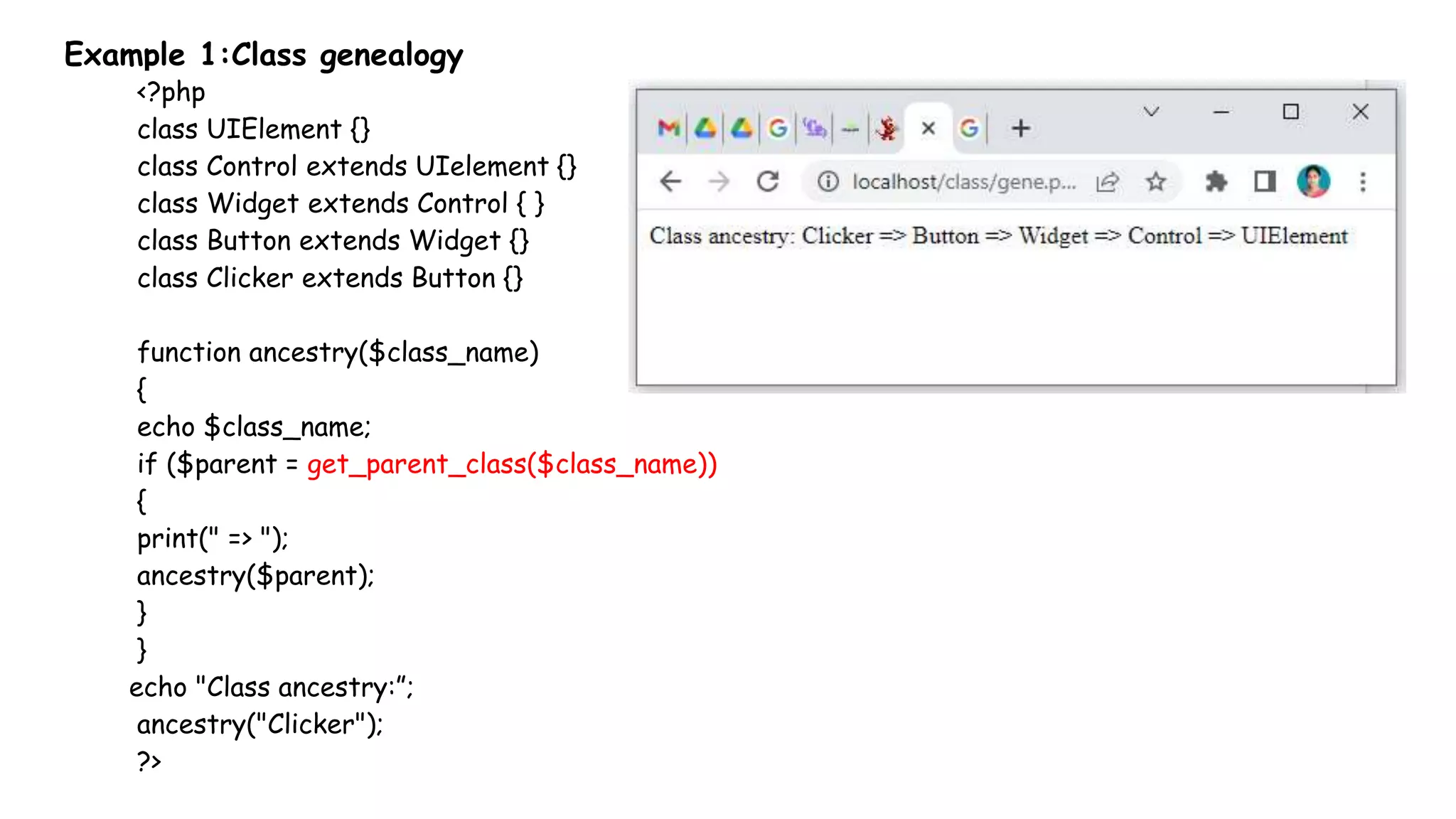Bookmark this page with star
Screen dimensions: 1456x819
1156,182
